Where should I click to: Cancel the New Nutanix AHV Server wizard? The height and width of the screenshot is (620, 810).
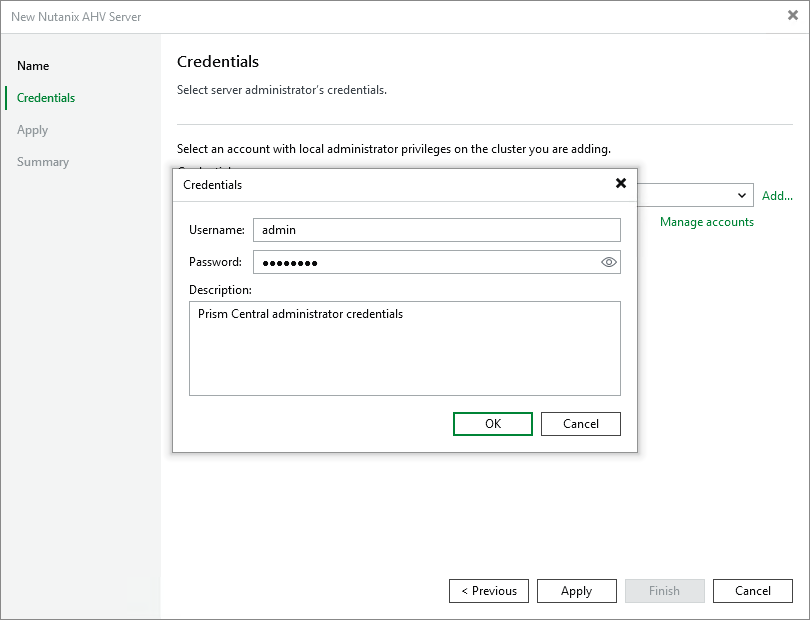pos(753,590)
